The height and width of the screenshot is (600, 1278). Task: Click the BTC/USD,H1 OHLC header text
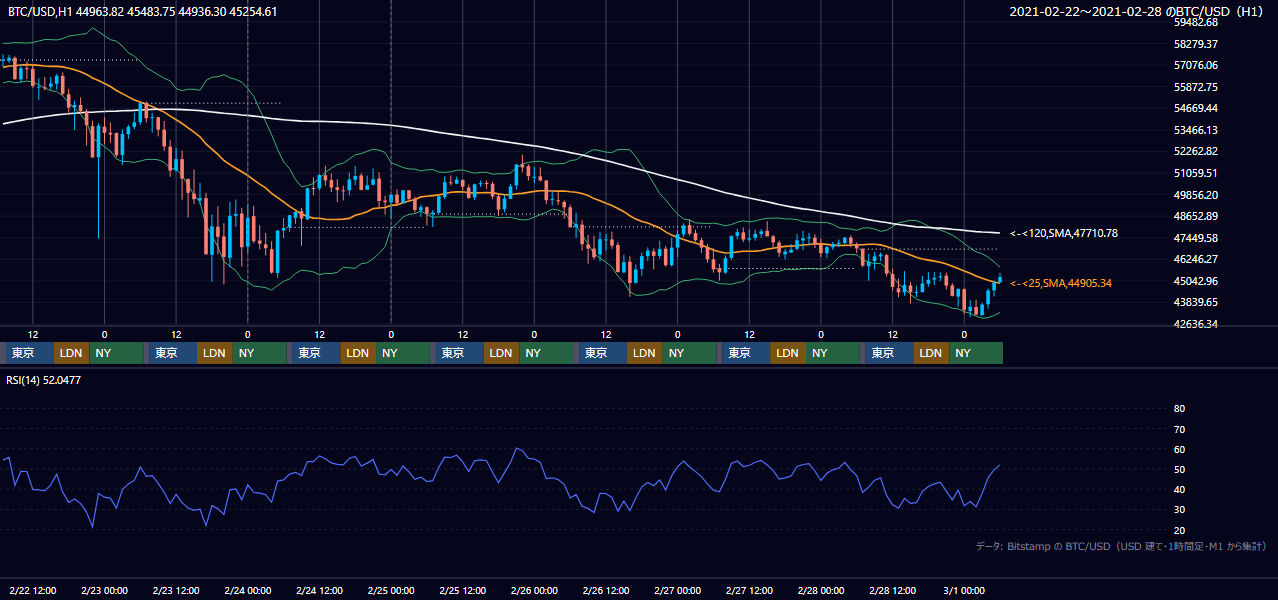tap(142, 12)
